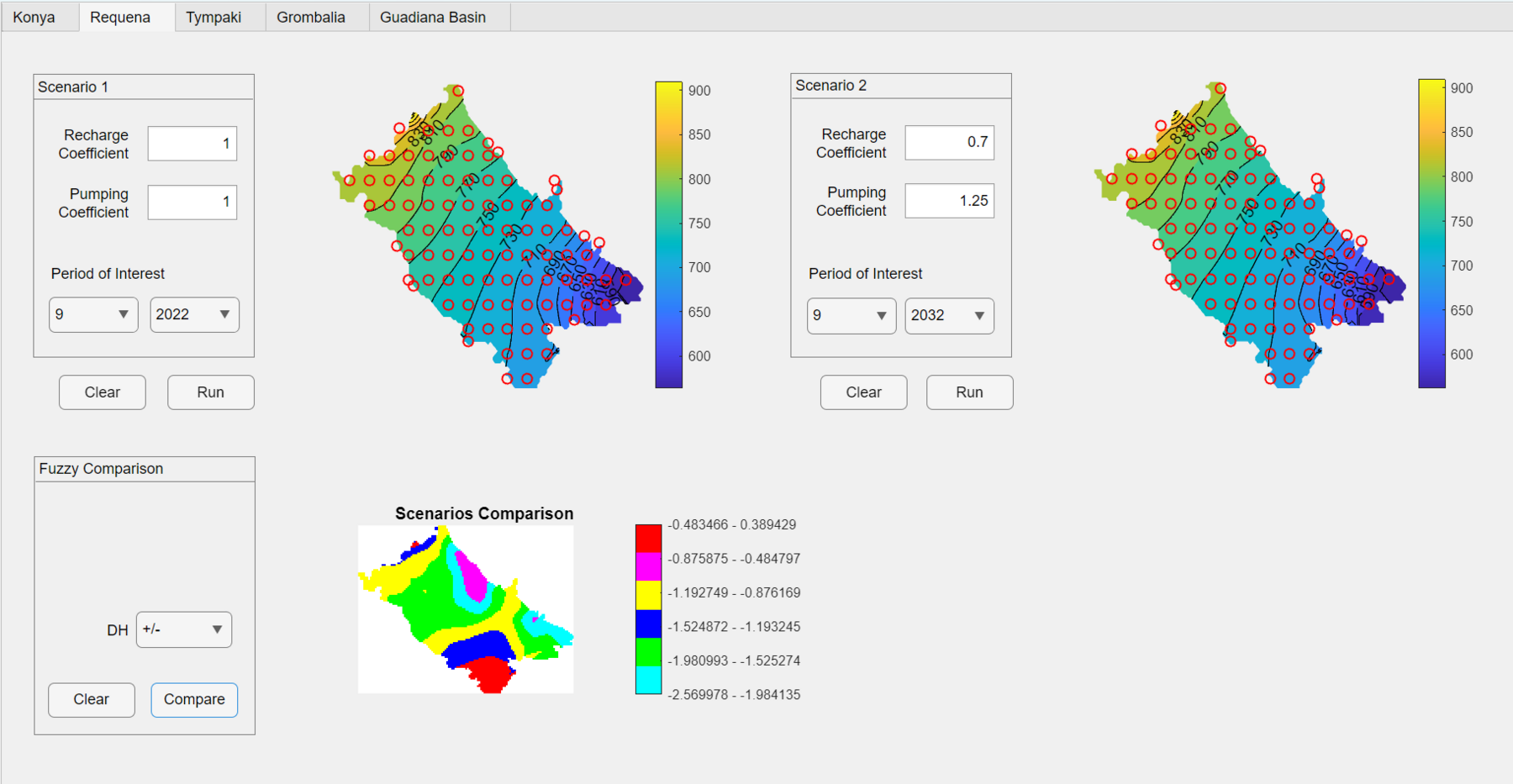Open the Tympaki tab
Viewport: 1513px width, 784px height.
tap(214, 18)
